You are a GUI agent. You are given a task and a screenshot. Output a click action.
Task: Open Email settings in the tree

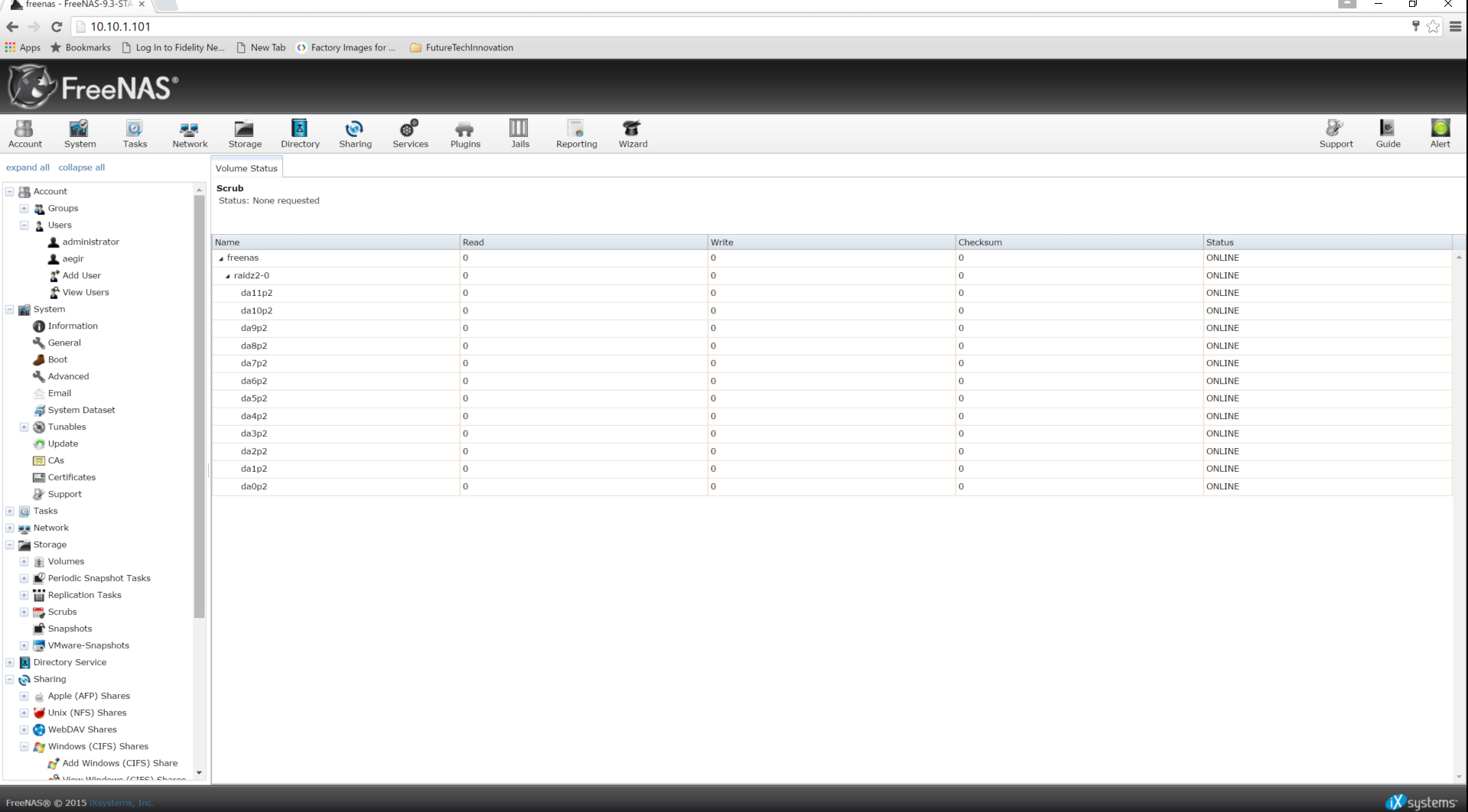pyautogui.click(x=52, y=393)
